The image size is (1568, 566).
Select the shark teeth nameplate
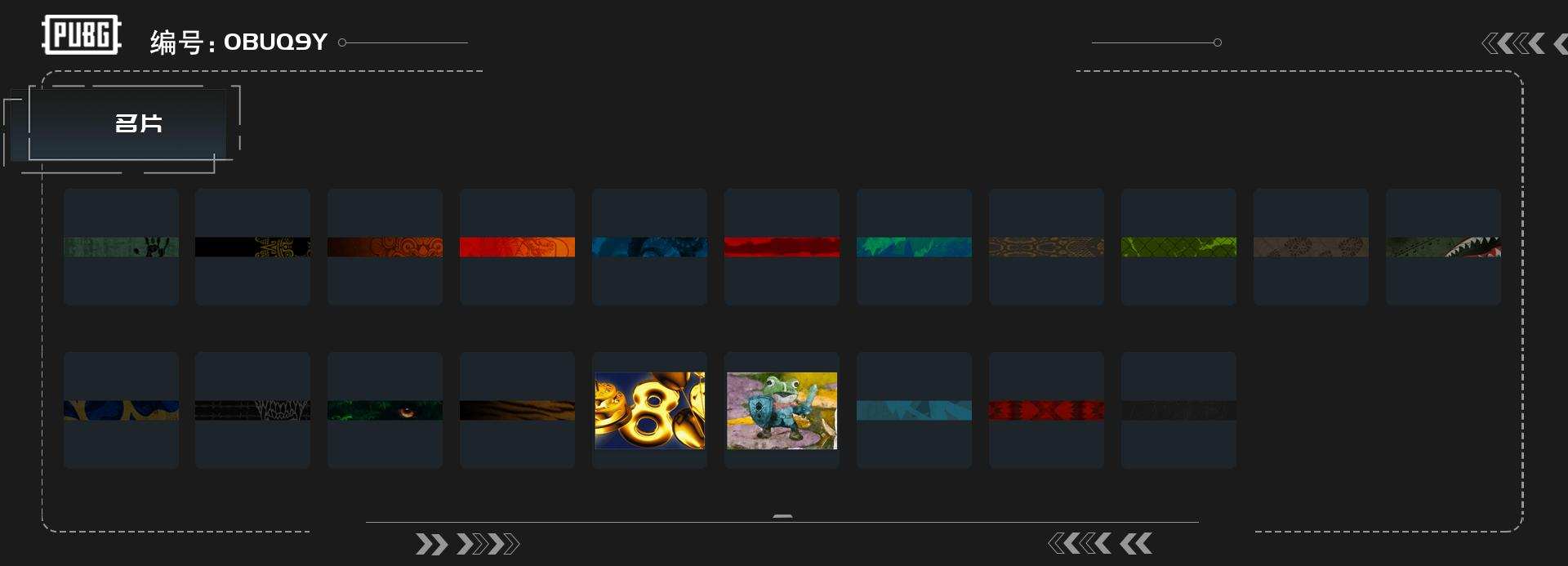[1443, 247]
